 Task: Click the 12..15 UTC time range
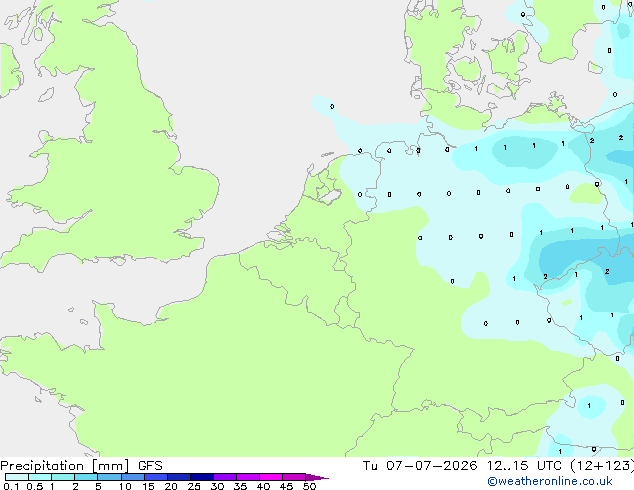point(524,466)
